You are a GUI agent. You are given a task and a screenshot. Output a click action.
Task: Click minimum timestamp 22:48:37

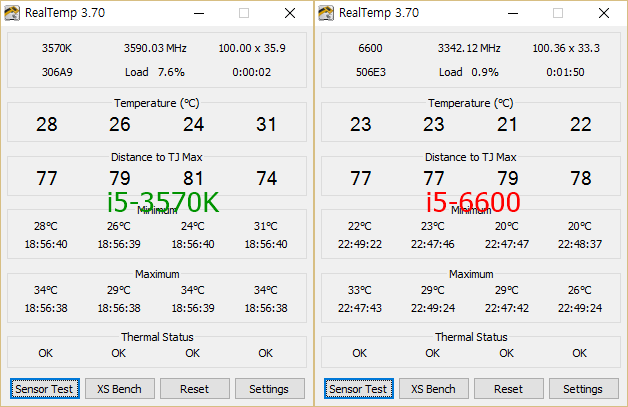(580, 244)
